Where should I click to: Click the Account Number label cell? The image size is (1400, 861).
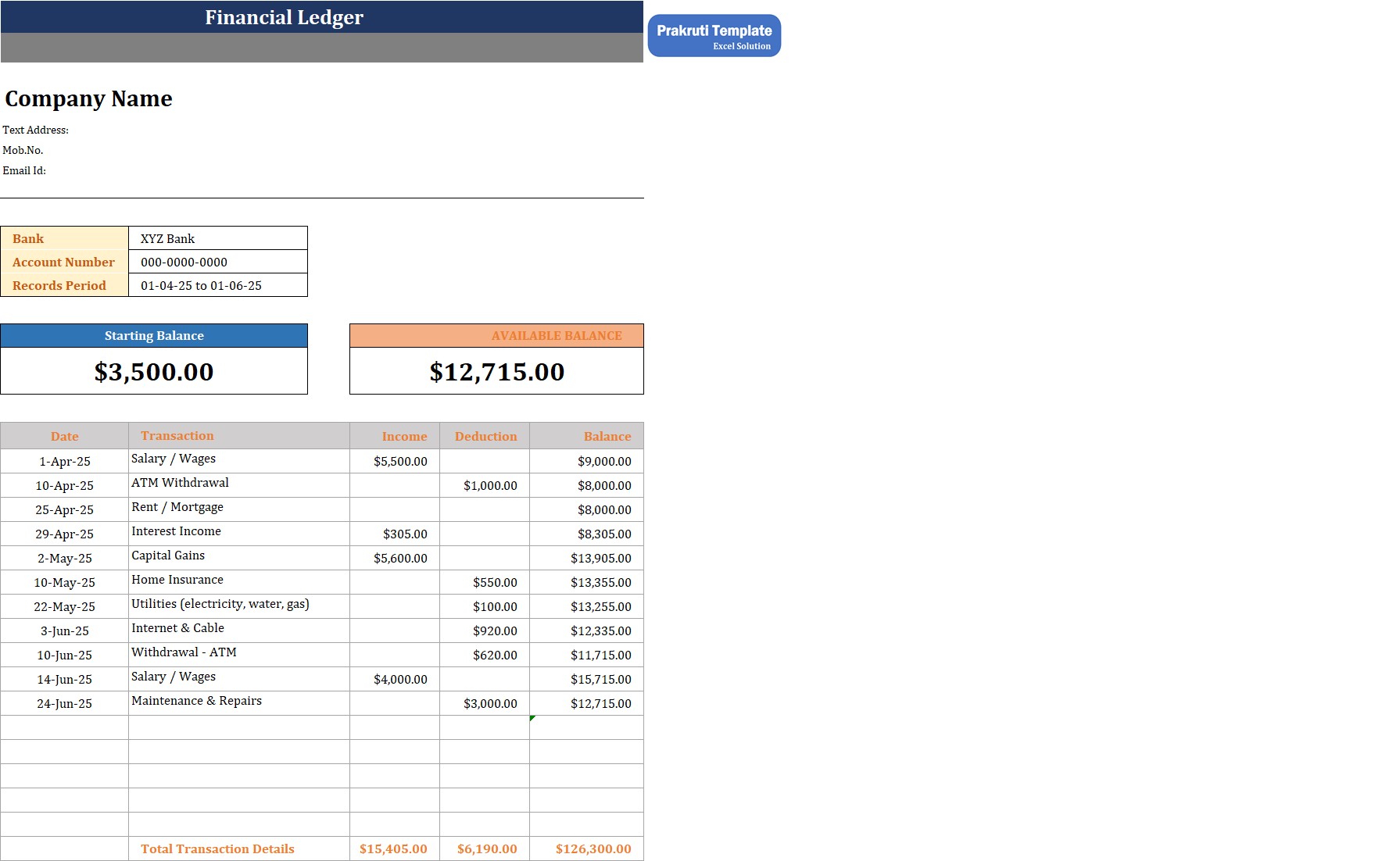pos(65,262)
